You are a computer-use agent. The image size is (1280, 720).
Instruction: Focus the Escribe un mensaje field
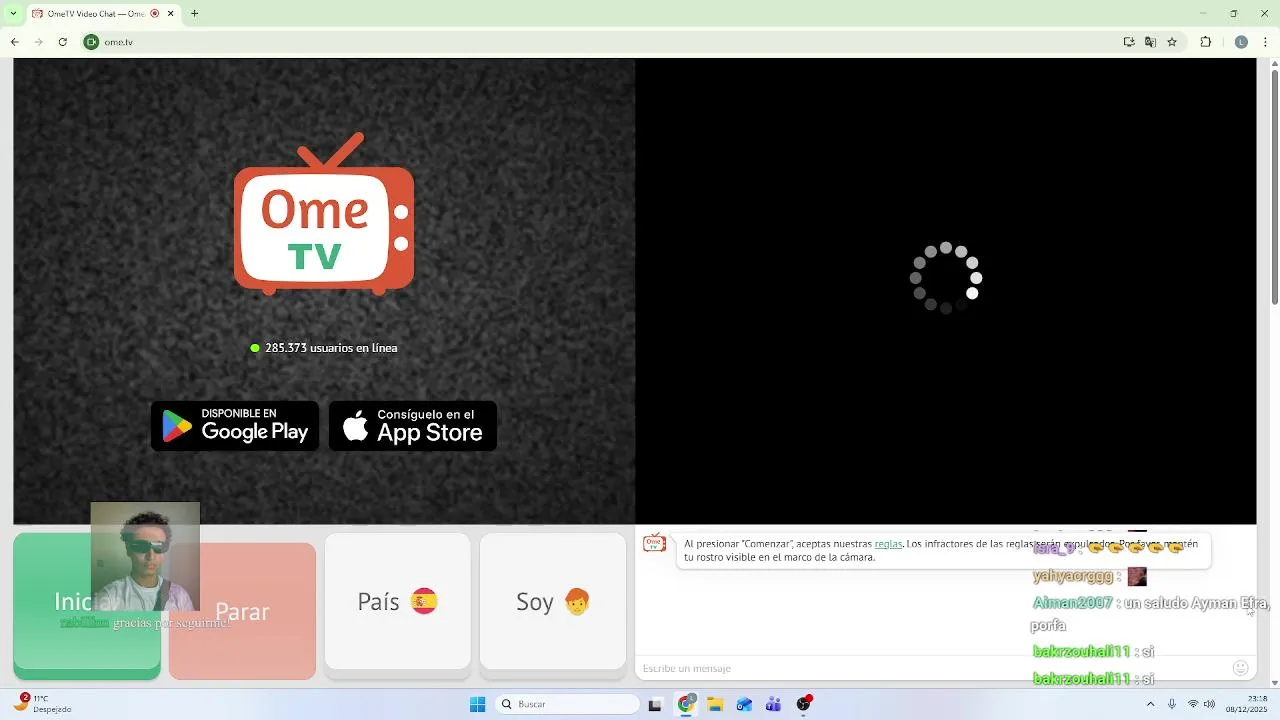tap(930, 668)
